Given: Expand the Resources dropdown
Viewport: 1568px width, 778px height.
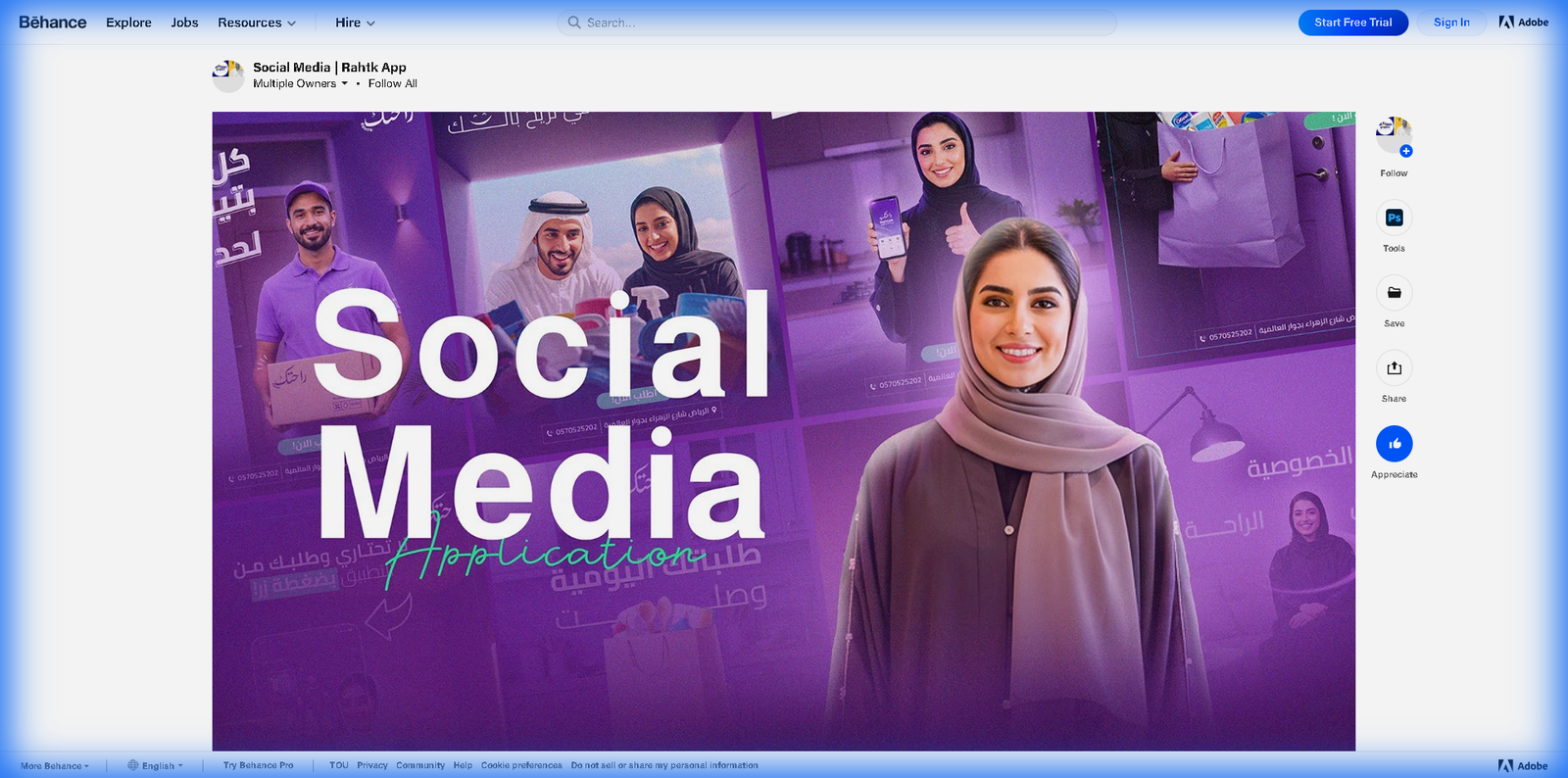Looking at the screenshot, I should (x=257, y=23).
